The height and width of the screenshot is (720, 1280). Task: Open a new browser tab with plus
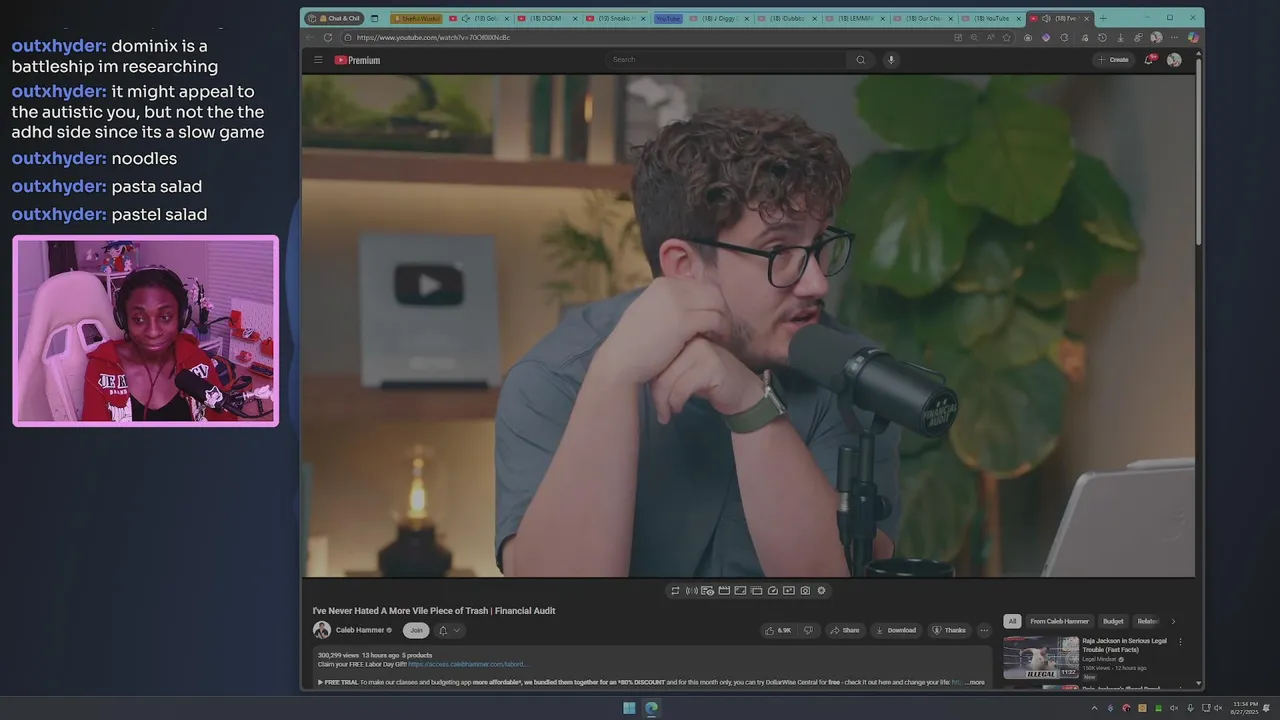click(1103, 18)
